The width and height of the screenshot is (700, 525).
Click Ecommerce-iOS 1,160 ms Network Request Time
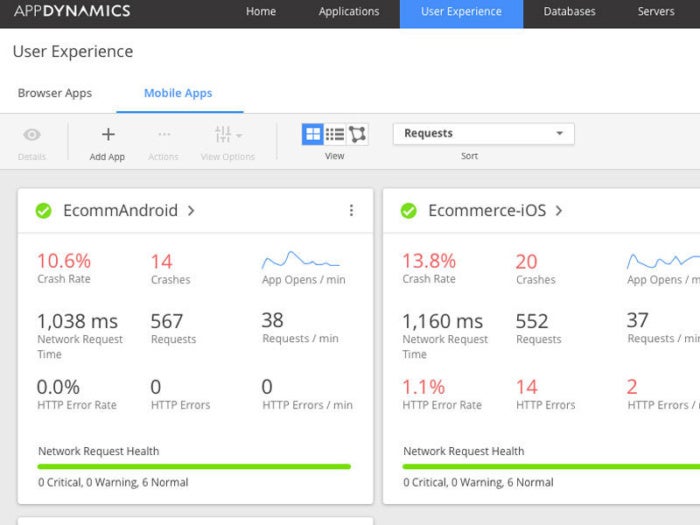(x=442, y=321)
